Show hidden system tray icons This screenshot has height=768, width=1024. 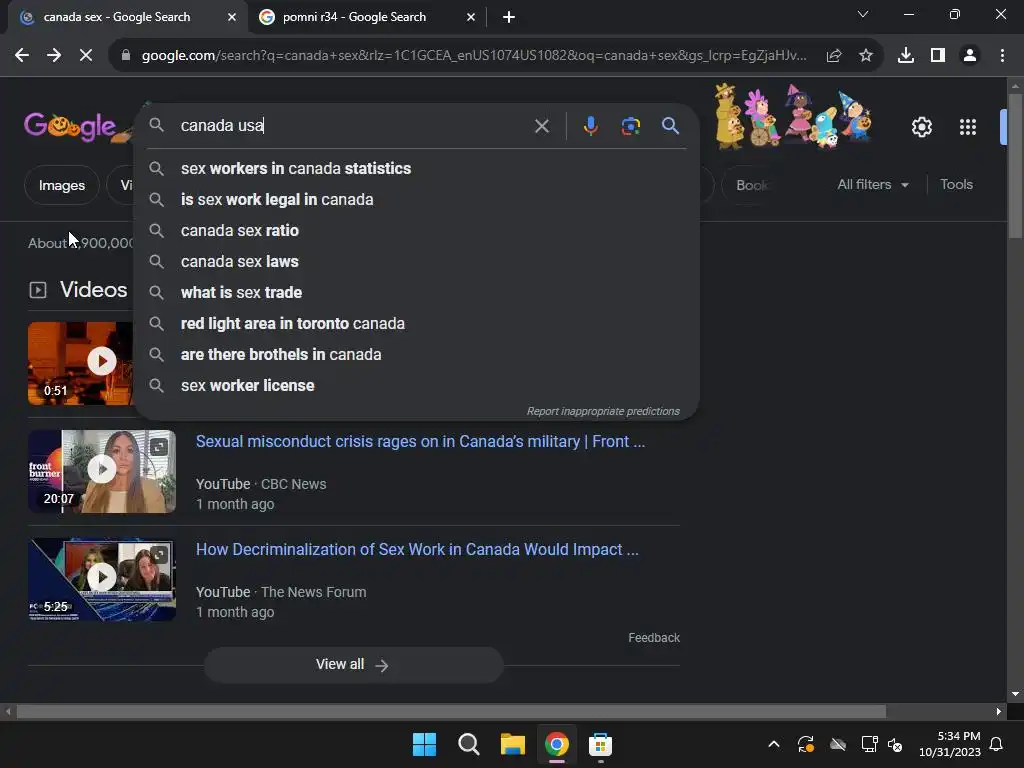[x=774, y=744]
